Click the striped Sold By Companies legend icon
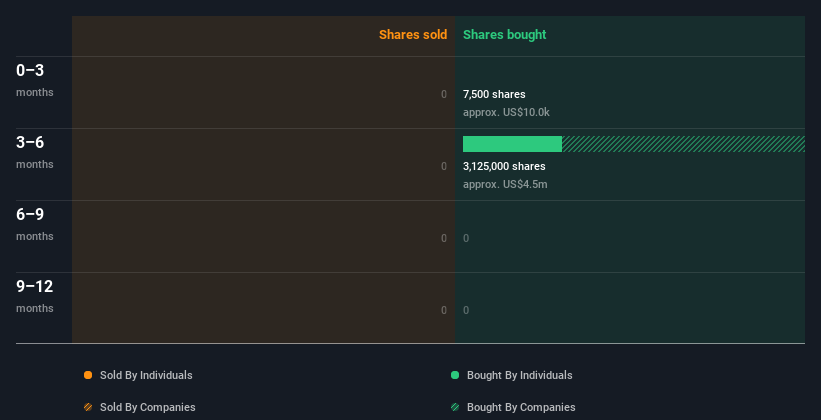The height and width of the screenshot is (420, 821). (x=88, y=407)
